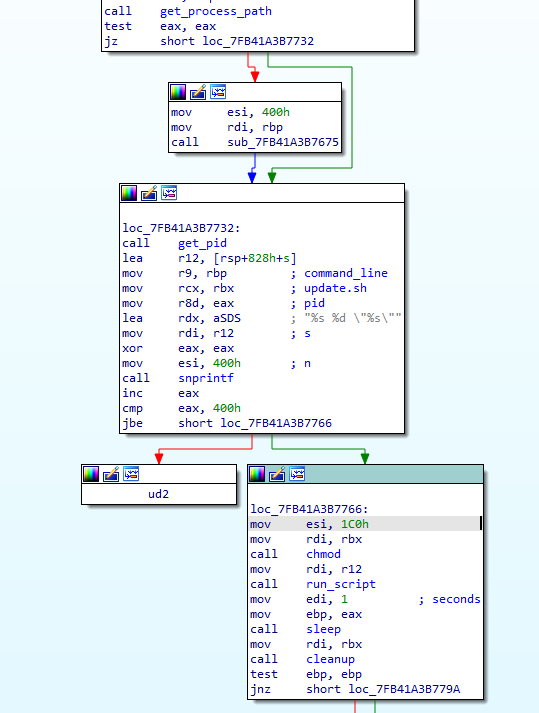Click the aSDS string reference
The width and height of the screenshot is (539, 713).
[x=227, y=318]
